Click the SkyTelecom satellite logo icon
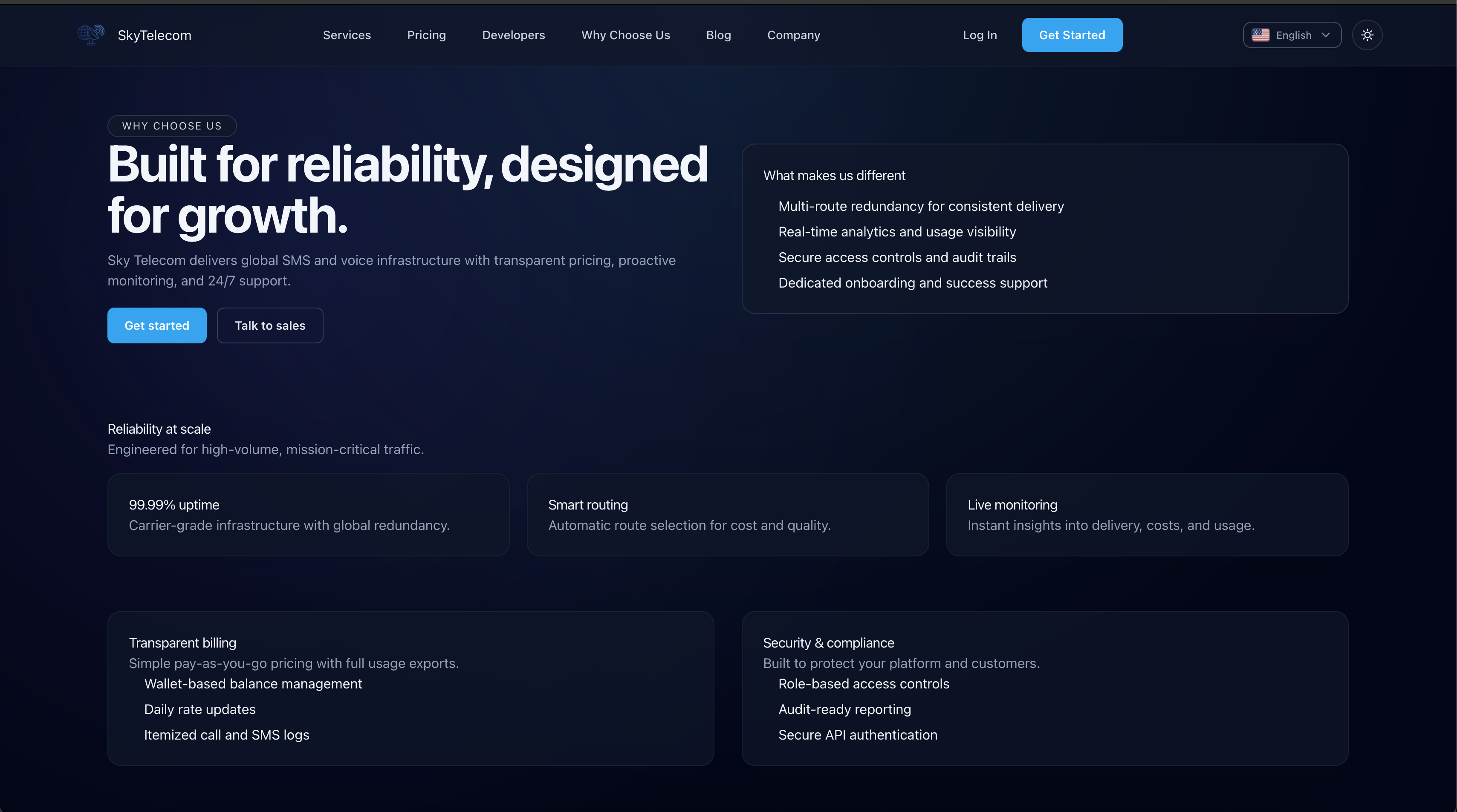Viewport: 1457px width, 812px height. click(x=90, y=35)
